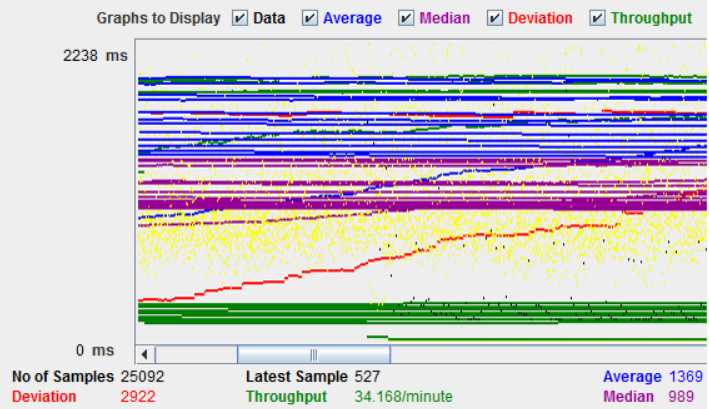
Task: Click the blue 'Average' legend label at top
Action: point(352,18)
